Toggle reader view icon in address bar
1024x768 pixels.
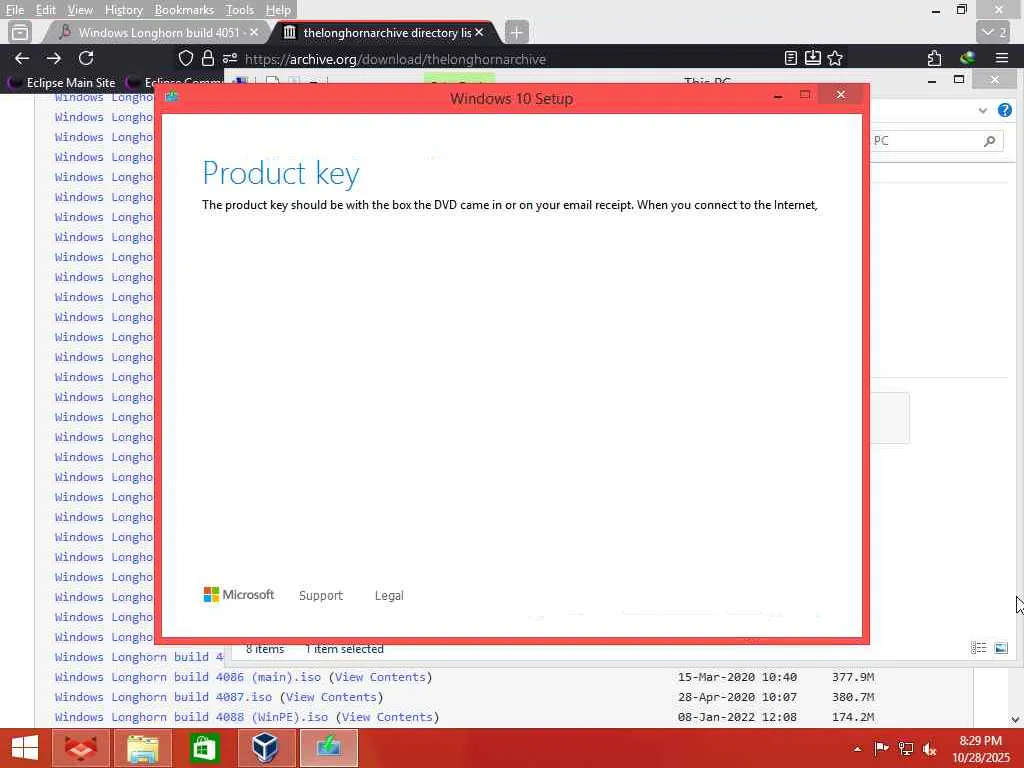(791, 58)
